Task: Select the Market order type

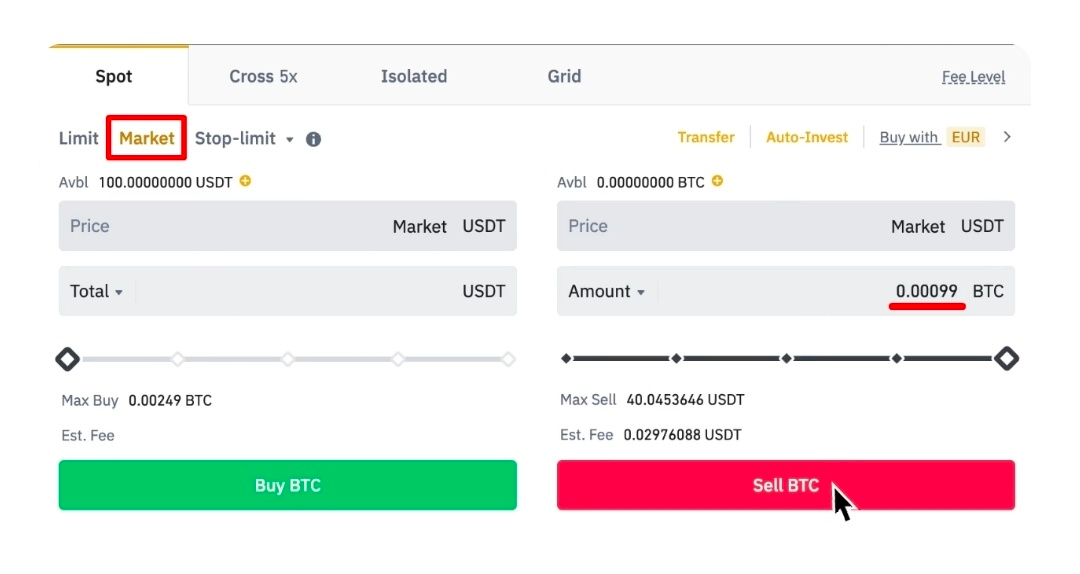Action: pyautogui.click(x=147, y=139)
